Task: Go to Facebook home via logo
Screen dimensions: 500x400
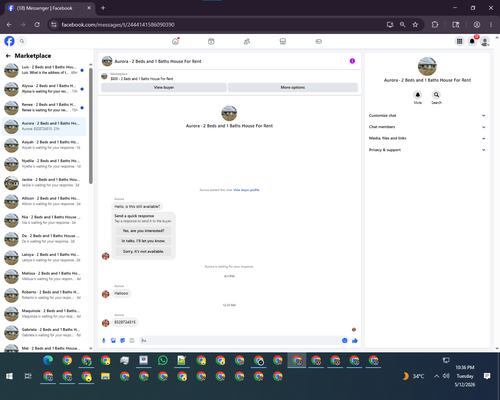Action: coord(9,41)
